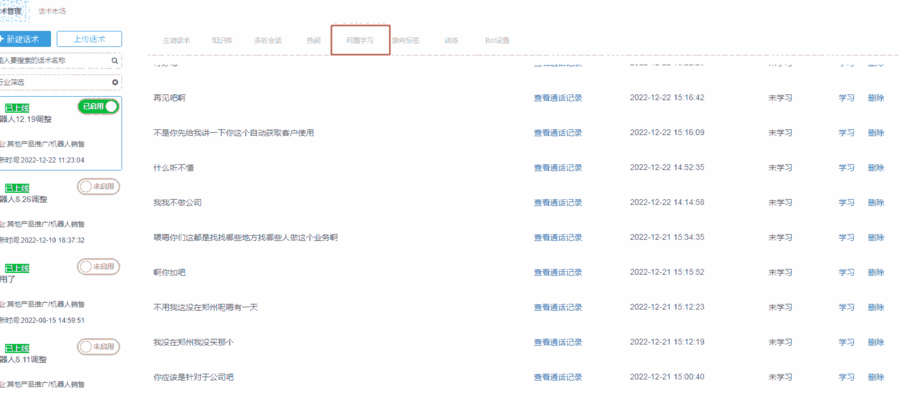Delete the 你应该是针对于公司吧 row
The width and height of the screenshot is (900, 396).
click(x=876, y=378)
